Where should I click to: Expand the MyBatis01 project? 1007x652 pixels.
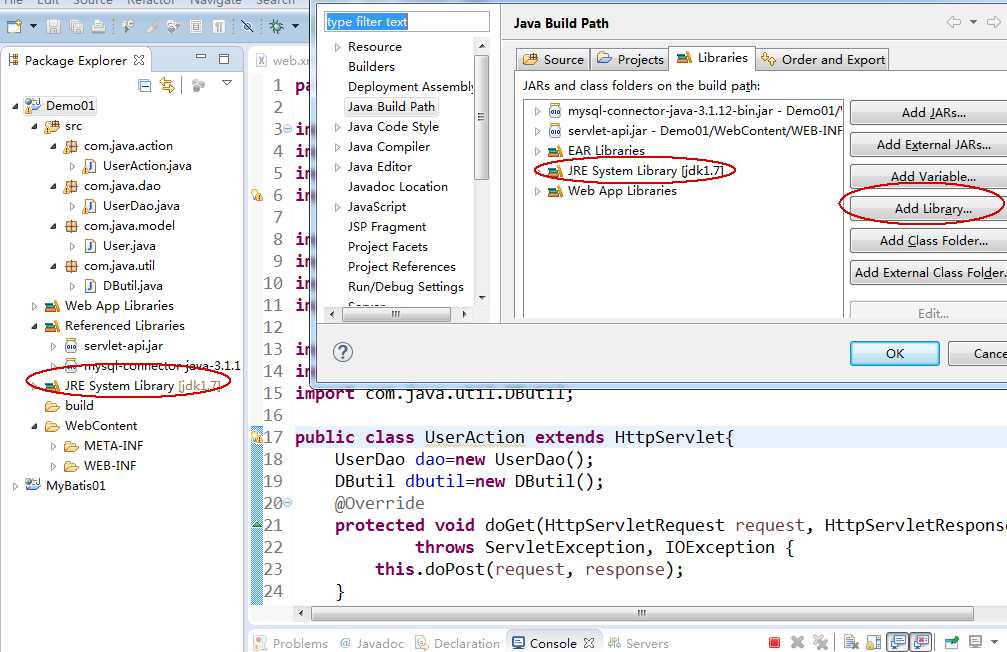pyautogui.click(x=15, y=486)
